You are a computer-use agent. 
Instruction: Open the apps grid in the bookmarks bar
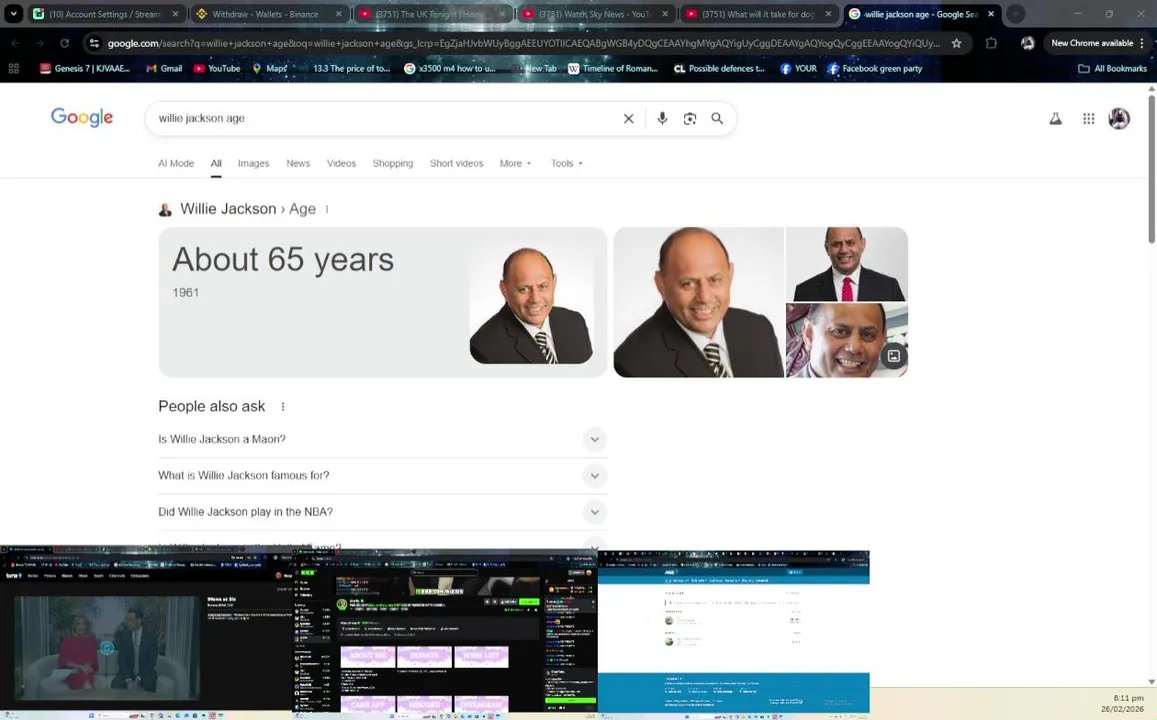click(13, 69)
